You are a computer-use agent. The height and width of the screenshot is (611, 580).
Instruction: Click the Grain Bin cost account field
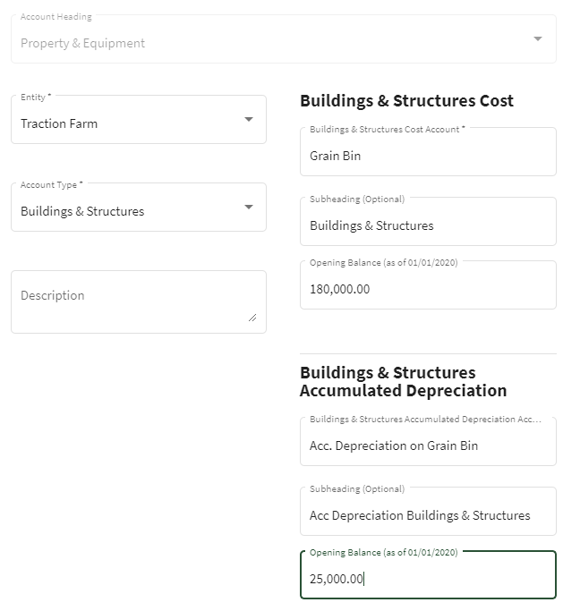point(428,152)
